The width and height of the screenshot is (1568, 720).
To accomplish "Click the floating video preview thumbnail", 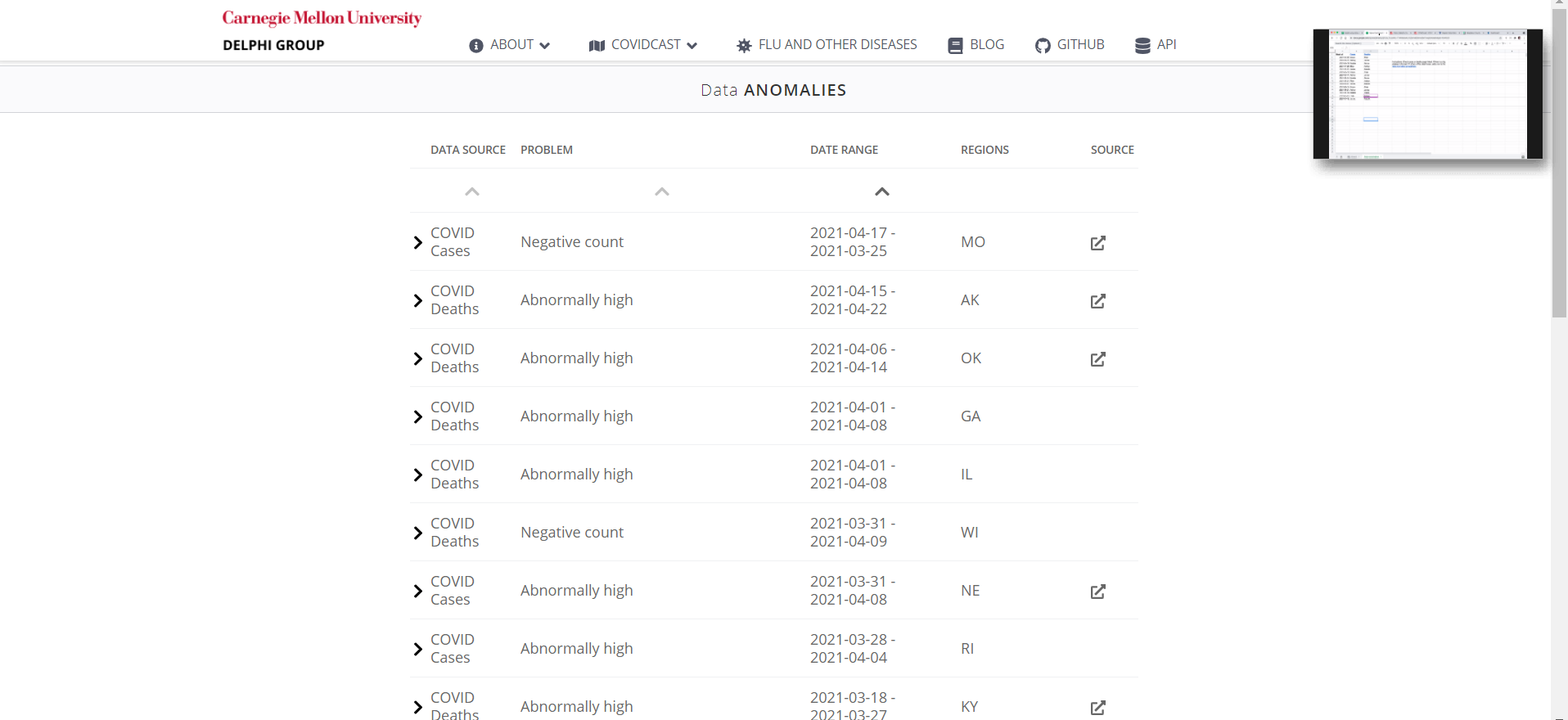I will coord(1428,93).
